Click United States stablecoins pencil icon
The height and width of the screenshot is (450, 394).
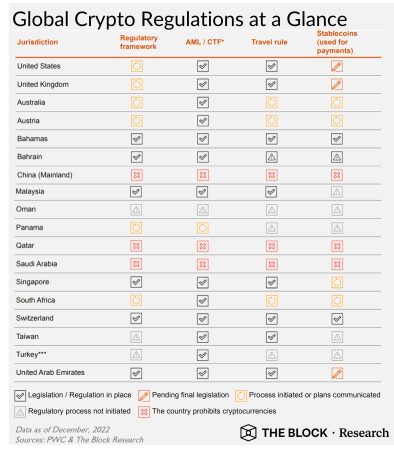pos(337,66)
